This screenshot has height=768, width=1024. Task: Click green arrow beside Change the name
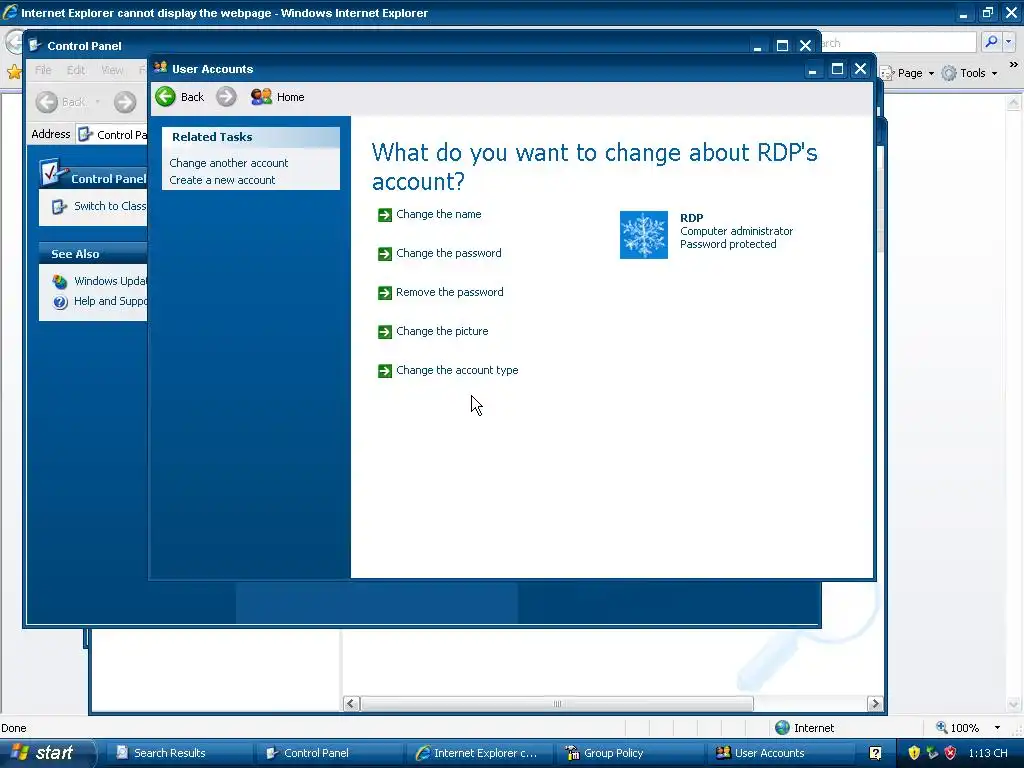(385, 215)
